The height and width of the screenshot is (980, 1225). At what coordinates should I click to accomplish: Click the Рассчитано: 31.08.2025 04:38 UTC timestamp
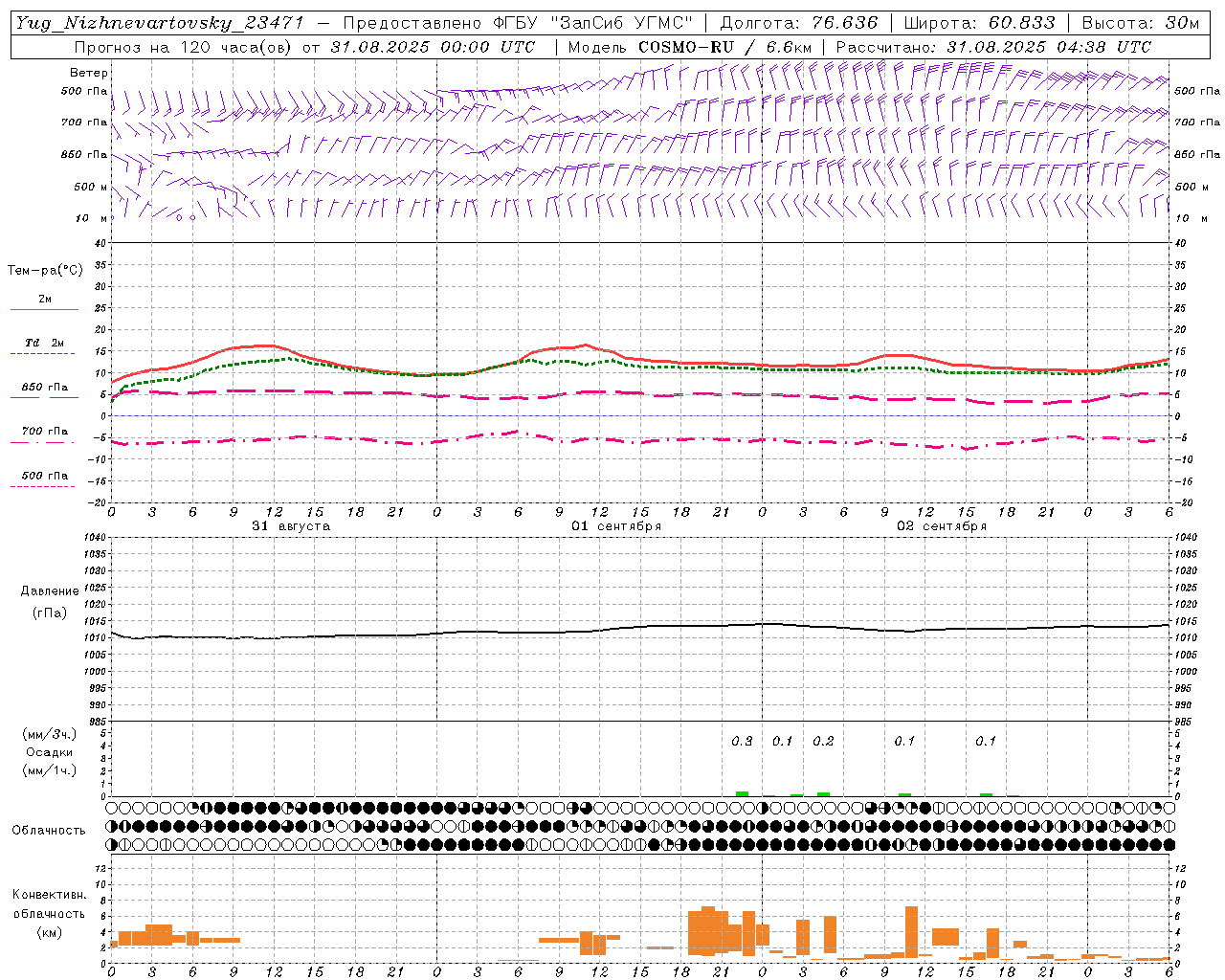point(994,47)
